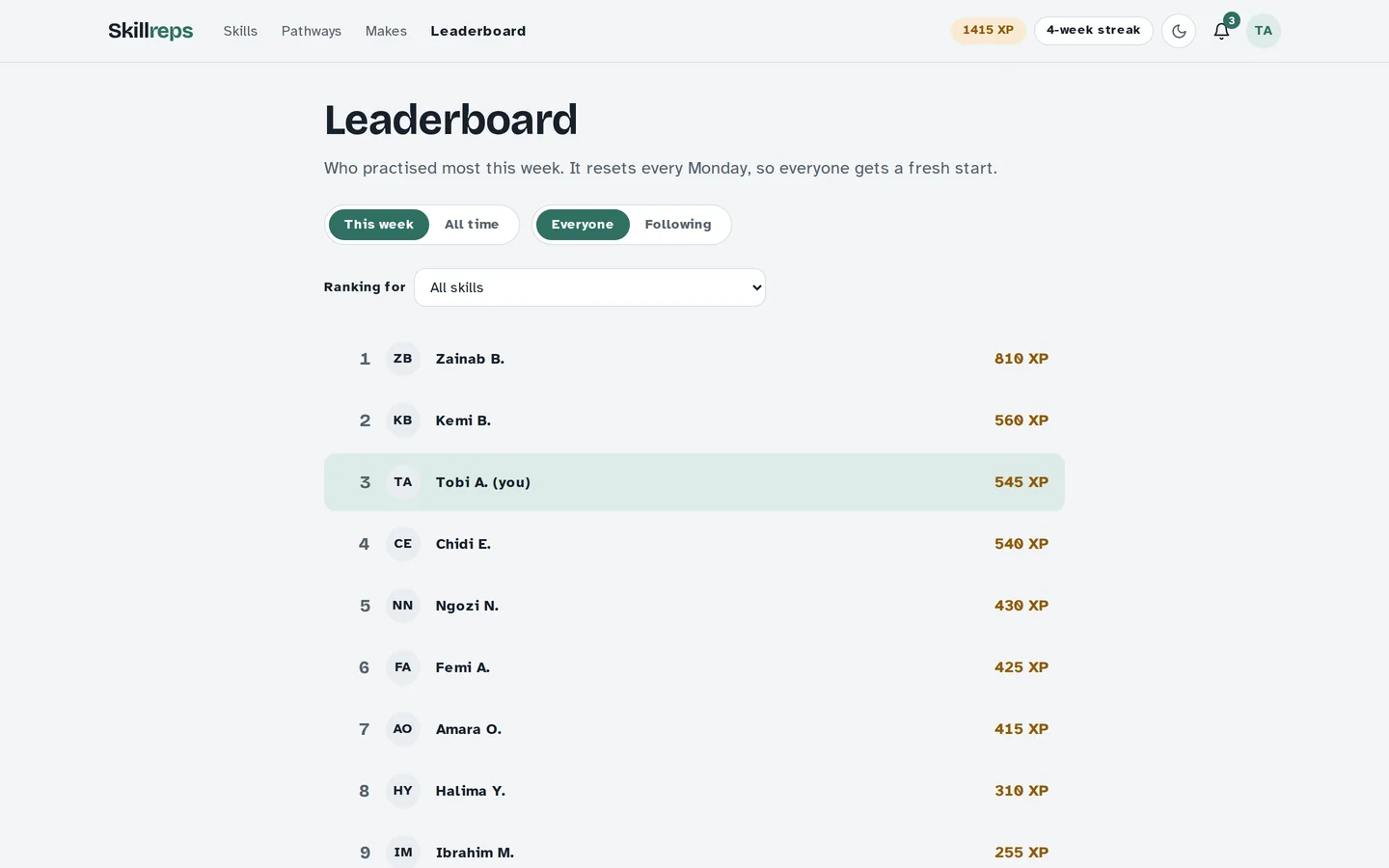The height and width of the screenshot is (868, 1389).
Task: Click the 1415 XP badge
Action: (989, 30)
